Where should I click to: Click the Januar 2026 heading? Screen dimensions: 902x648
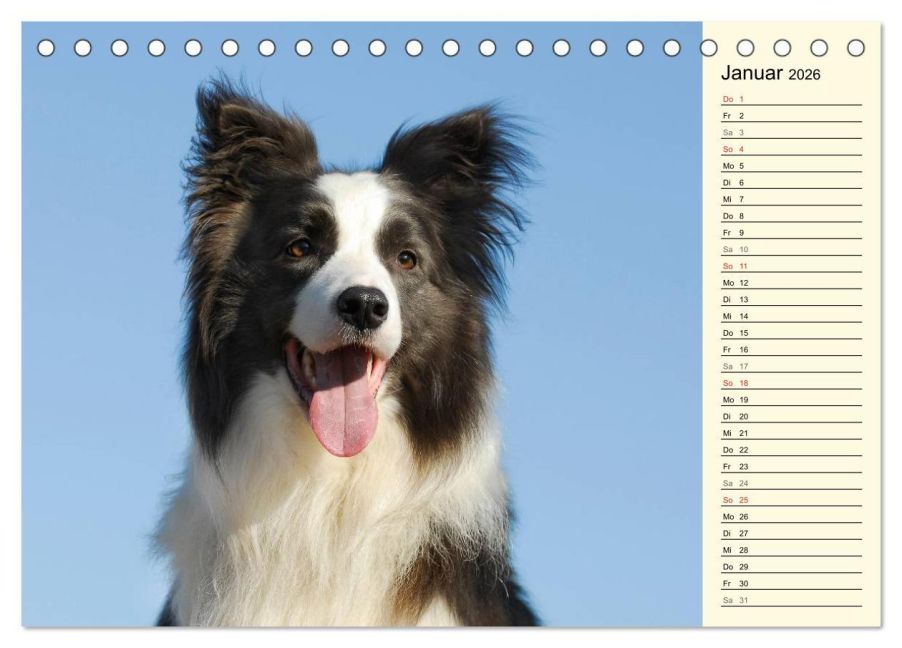pos(770,73)
